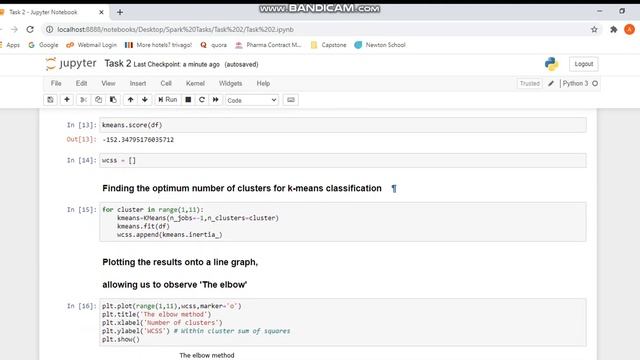Open the Webmail Login bookmark
The image size is (640, 360).
point(91,45)
